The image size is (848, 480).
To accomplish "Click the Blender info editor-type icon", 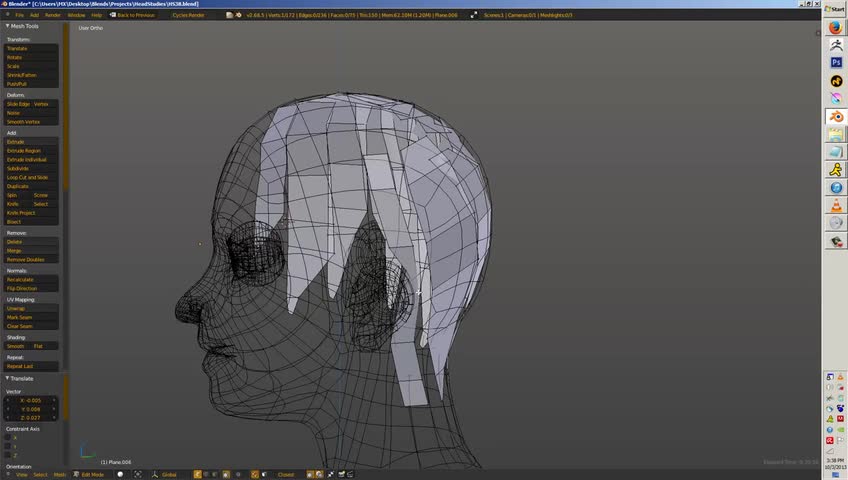I will [x=6, y=15].
